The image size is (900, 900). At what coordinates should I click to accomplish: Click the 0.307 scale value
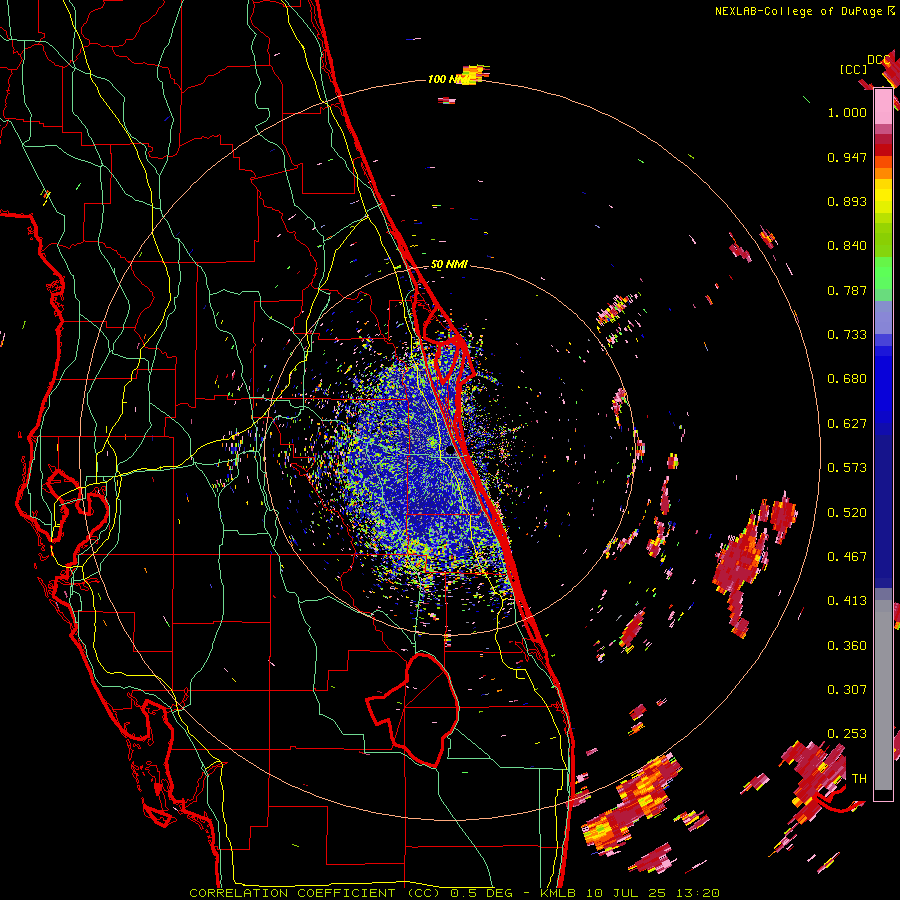847,690
